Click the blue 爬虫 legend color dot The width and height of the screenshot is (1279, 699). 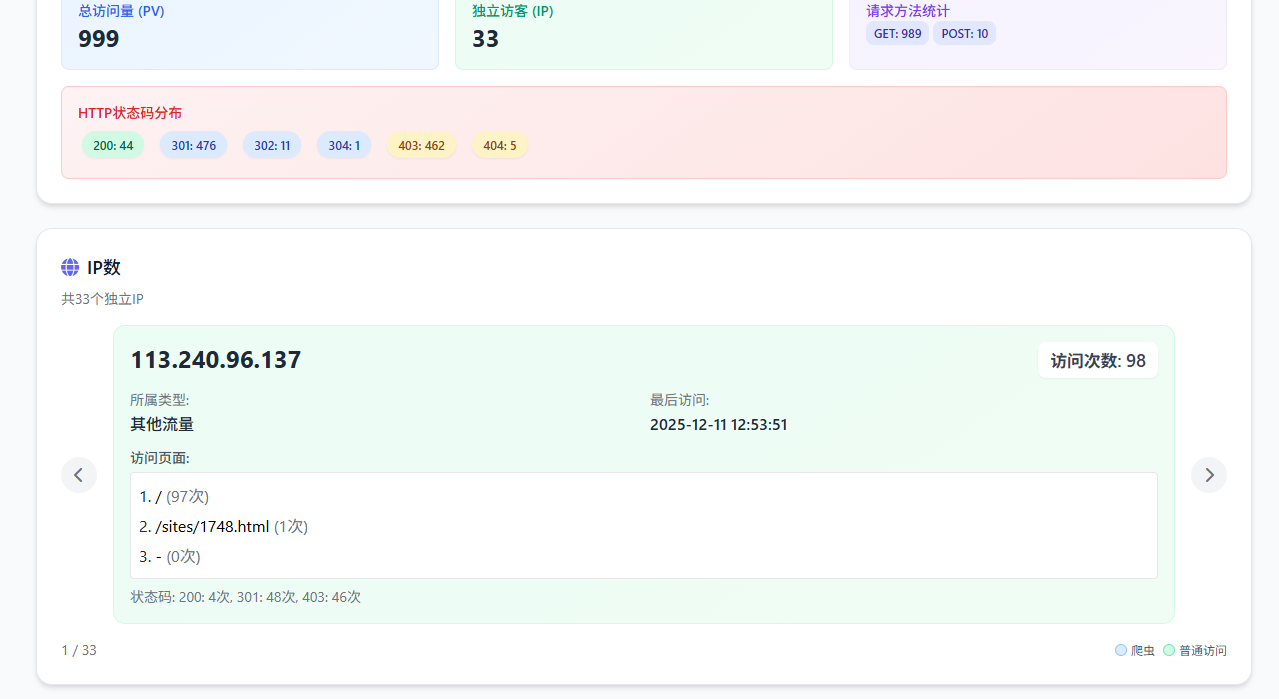pyautogui.click(x=1120, y=650)
